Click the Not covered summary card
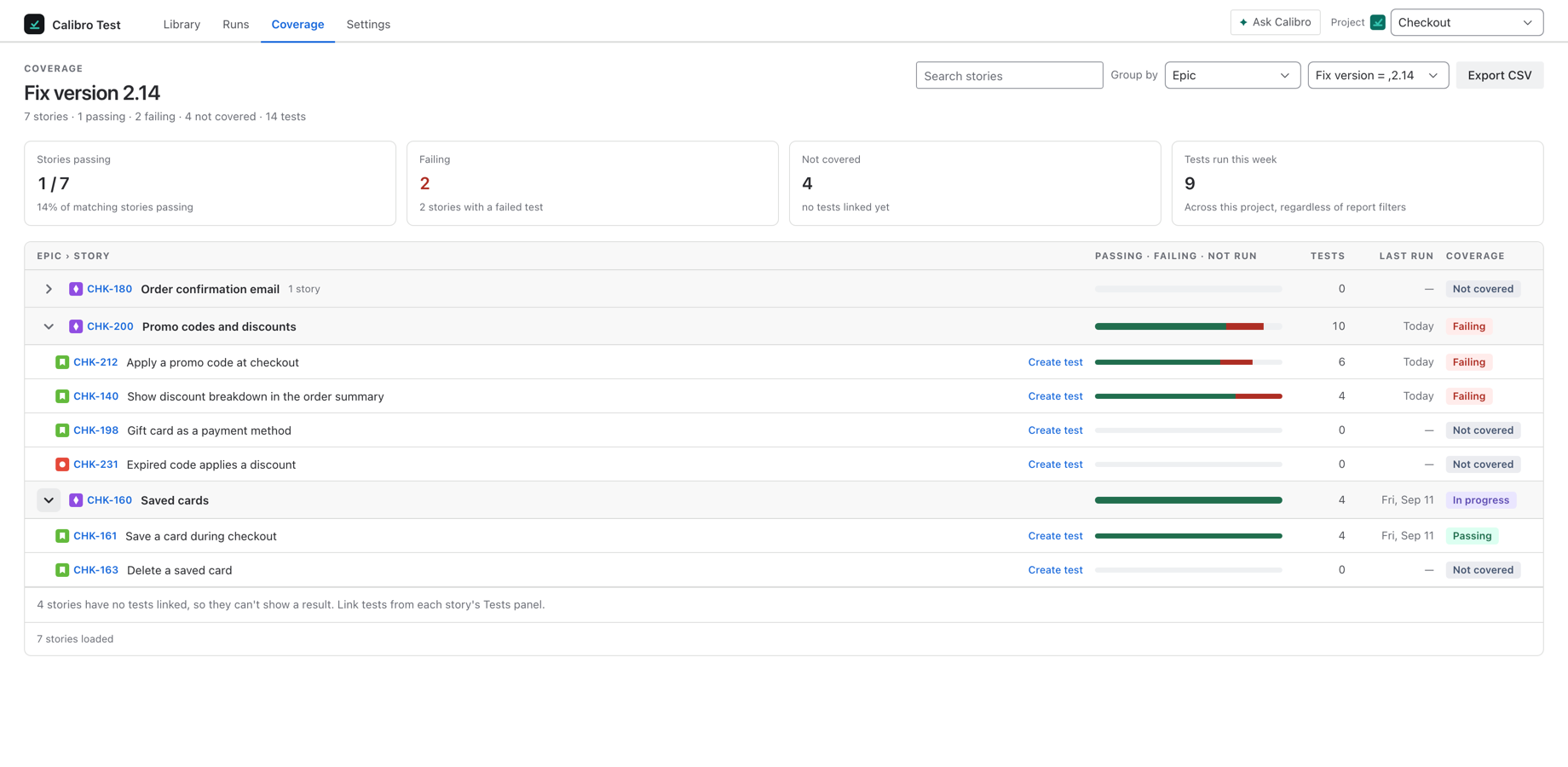The height and width of the screenshot is (767, 1568). 975,183
